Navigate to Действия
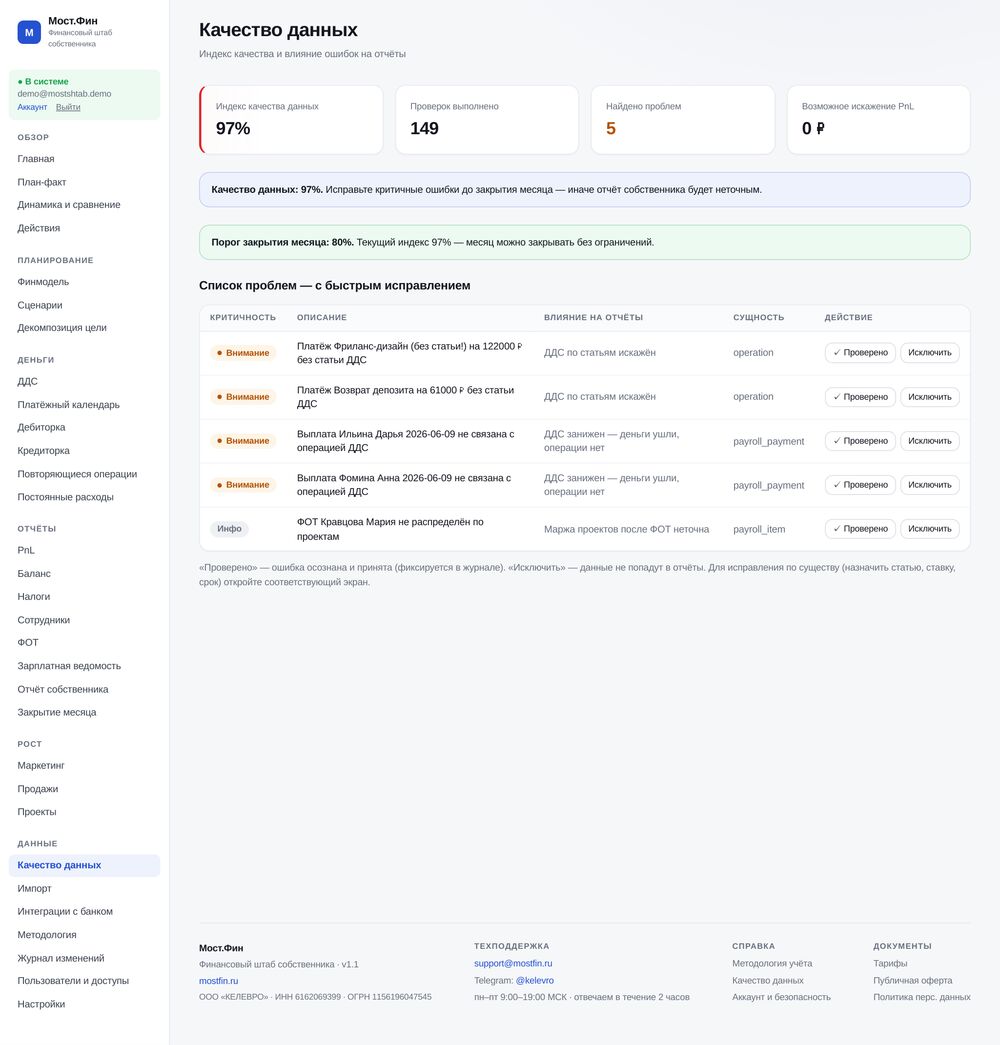This screenshot has height=1045, width=1000. click(39, 228)
